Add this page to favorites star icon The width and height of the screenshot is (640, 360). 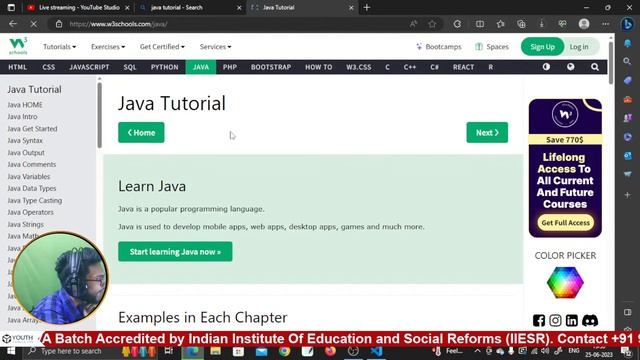coord(432,24)
